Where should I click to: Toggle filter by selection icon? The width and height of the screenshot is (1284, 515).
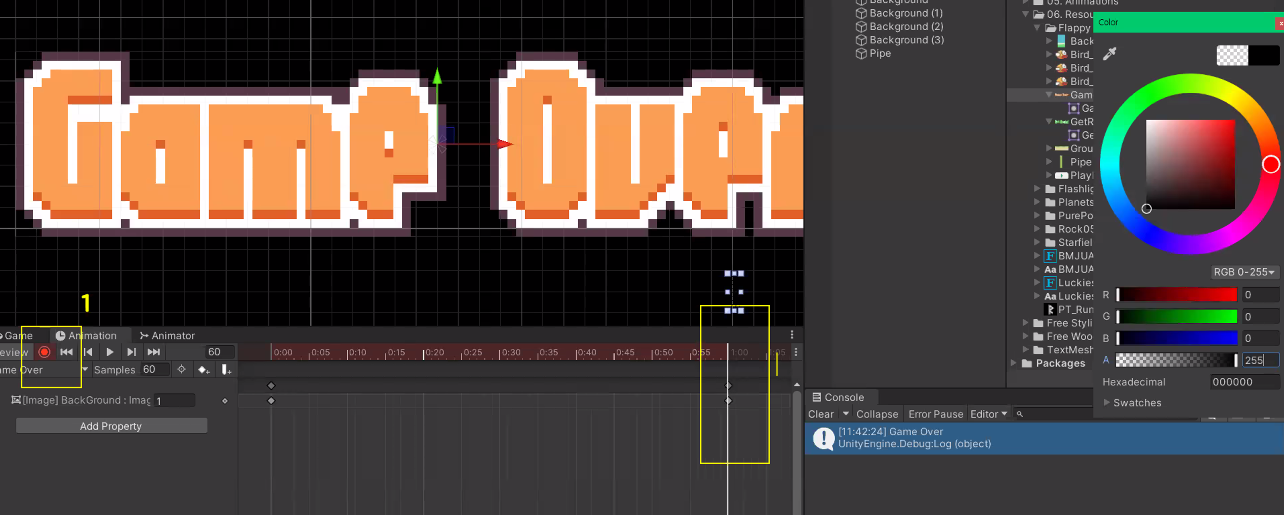coord(182,370)
